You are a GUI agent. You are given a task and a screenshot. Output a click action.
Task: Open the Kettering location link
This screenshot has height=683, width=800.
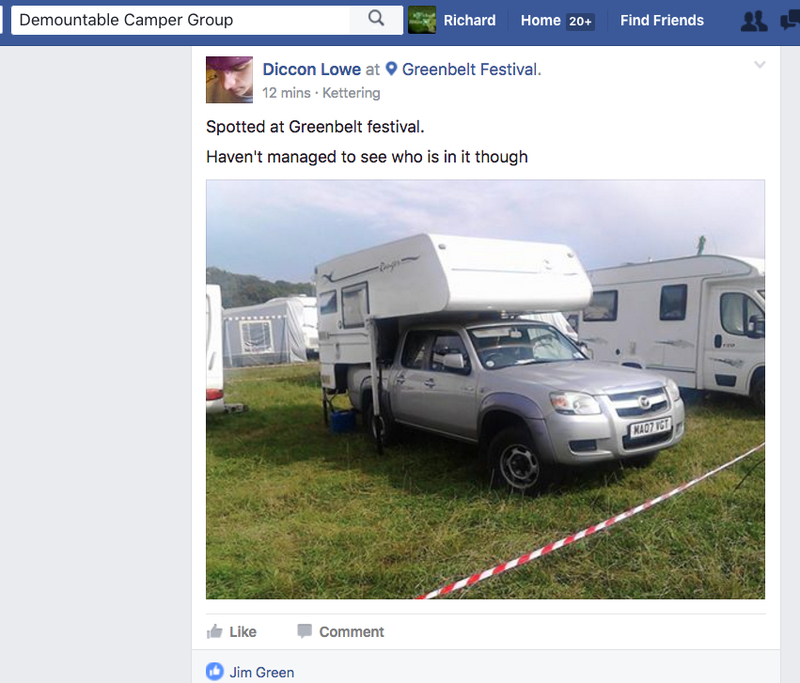pyautogui.click(x=351, y=93)
